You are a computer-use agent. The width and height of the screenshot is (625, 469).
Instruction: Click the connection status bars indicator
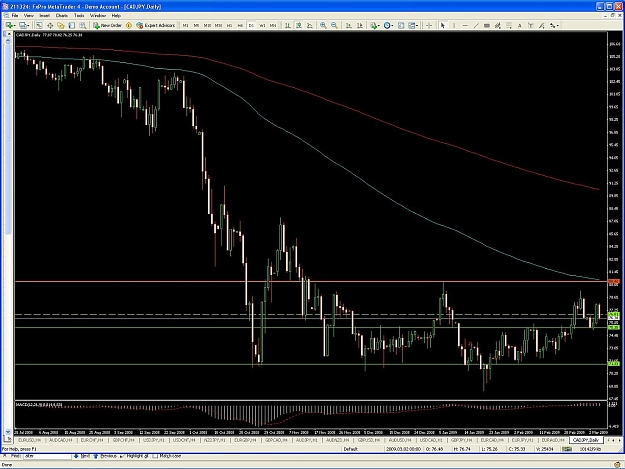(567, 449)
